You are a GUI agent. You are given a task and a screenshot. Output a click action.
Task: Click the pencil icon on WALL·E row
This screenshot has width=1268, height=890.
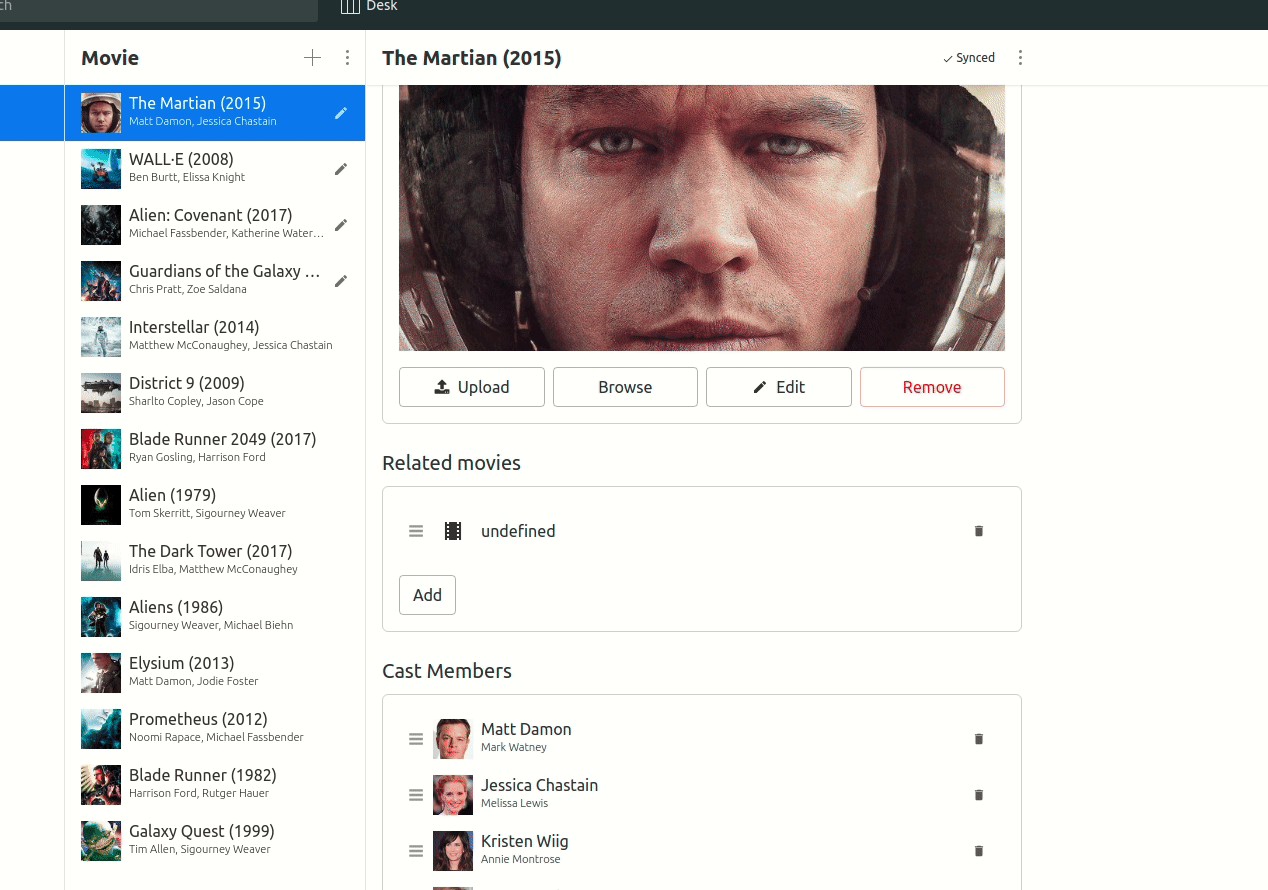tap(341, 169)
